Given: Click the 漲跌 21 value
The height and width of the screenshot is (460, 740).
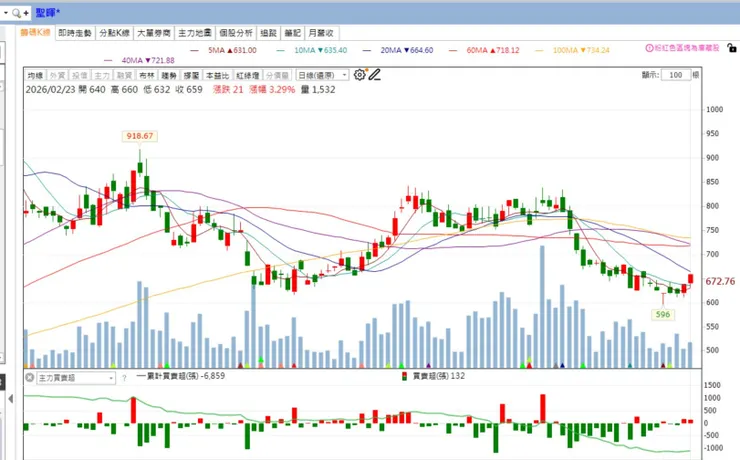Looking at the screenshot, I should click(228, 90).
